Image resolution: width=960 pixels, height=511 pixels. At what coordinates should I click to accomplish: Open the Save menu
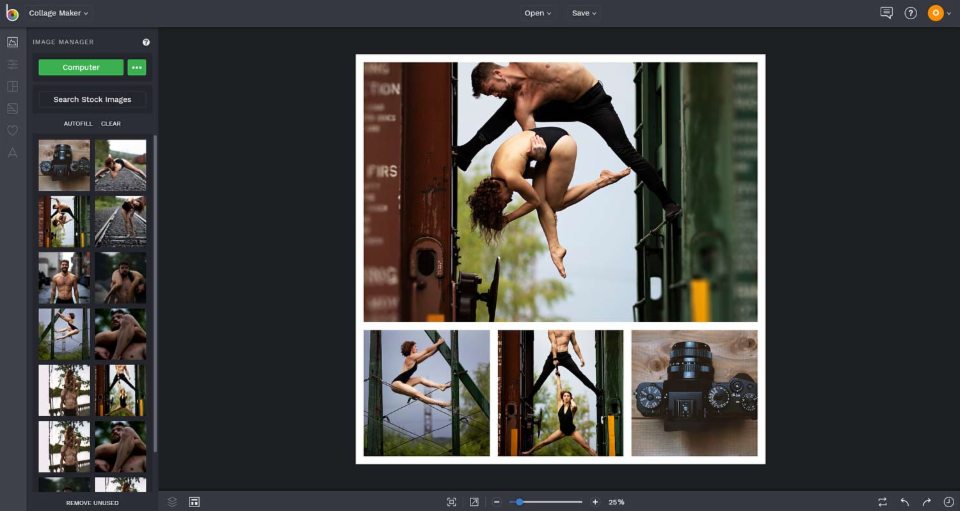pyautogui.click(x=583, y=13)
